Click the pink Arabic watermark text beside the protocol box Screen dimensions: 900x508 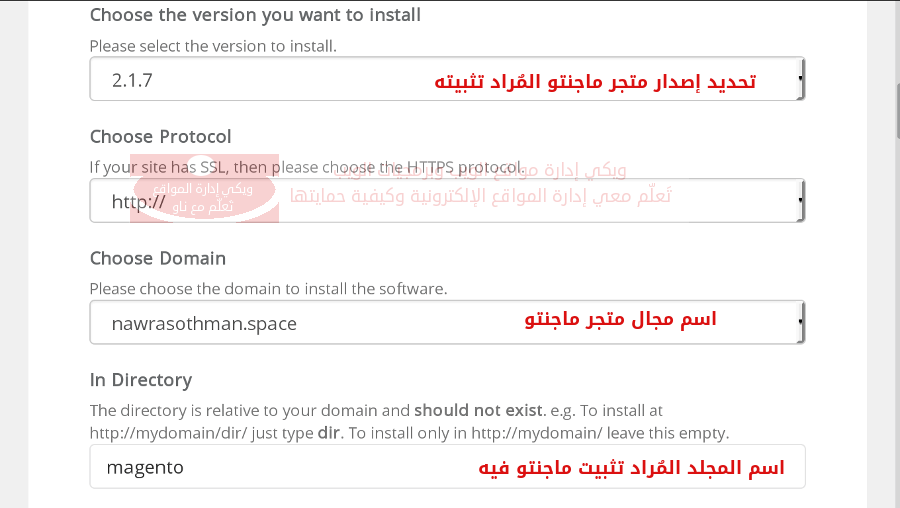(480, 196)
